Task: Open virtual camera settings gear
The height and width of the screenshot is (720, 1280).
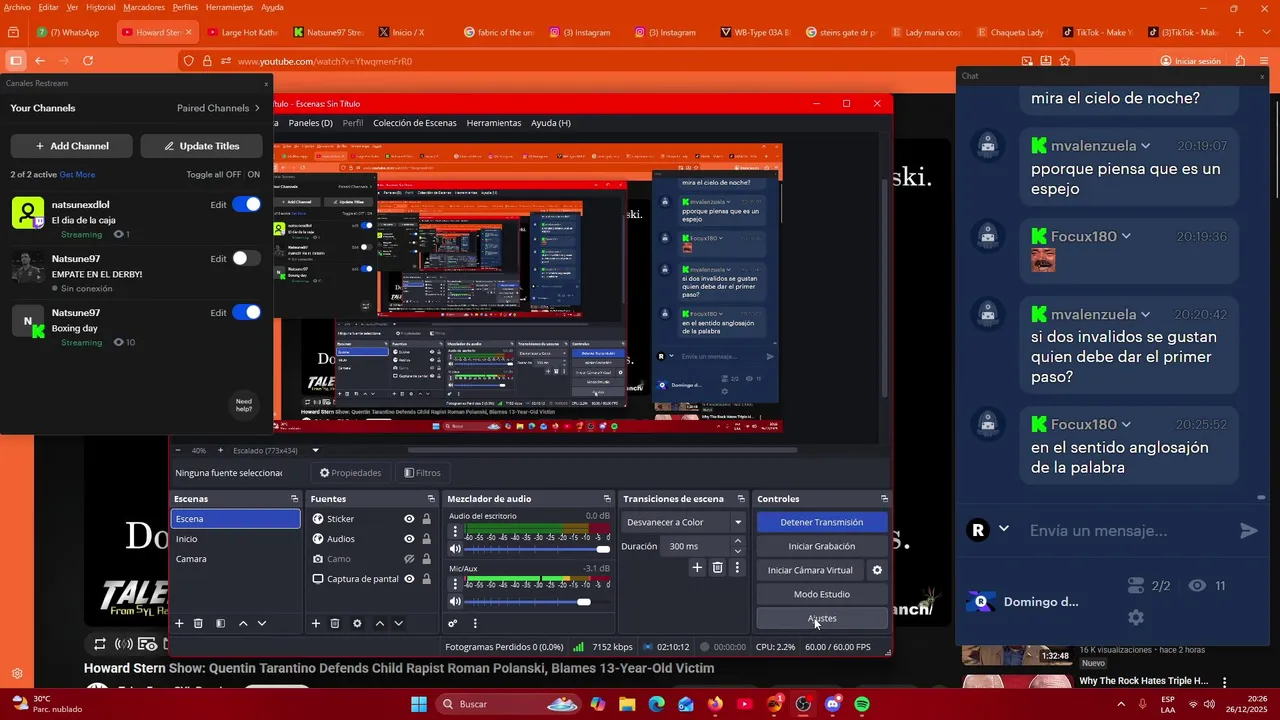Action: (877, 570)
